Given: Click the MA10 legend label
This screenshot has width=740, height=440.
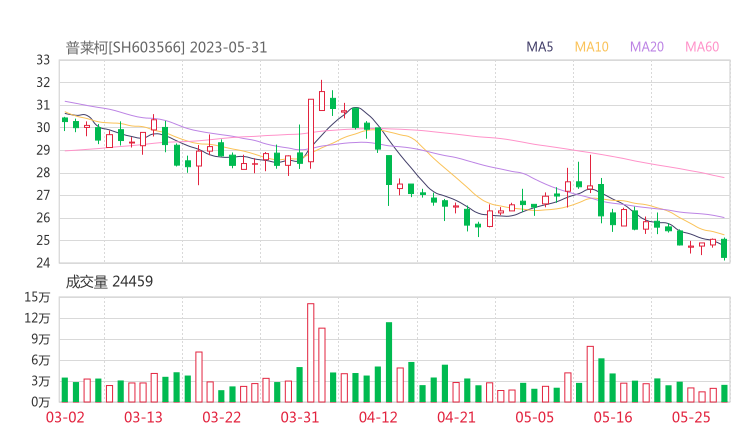Looking at the screenshot, I should [x=591, y=47].
